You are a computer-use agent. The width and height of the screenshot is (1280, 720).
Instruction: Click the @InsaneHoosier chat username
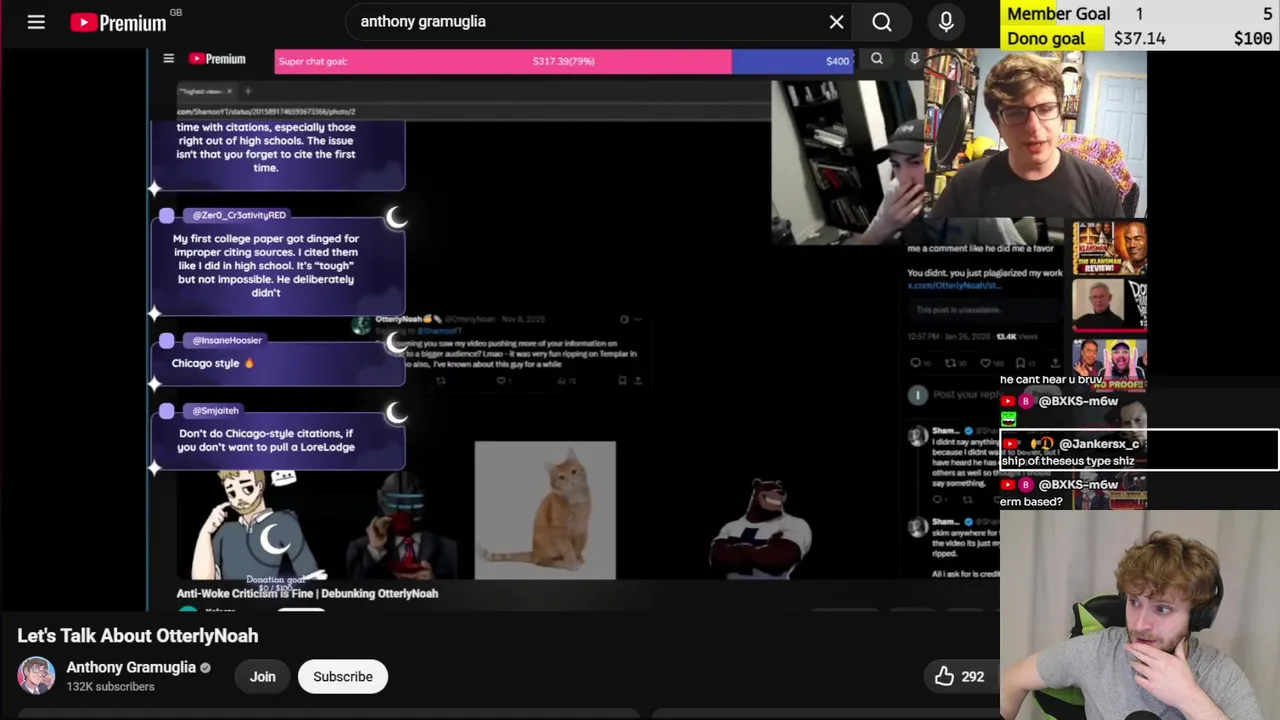[x=226, y=340]
